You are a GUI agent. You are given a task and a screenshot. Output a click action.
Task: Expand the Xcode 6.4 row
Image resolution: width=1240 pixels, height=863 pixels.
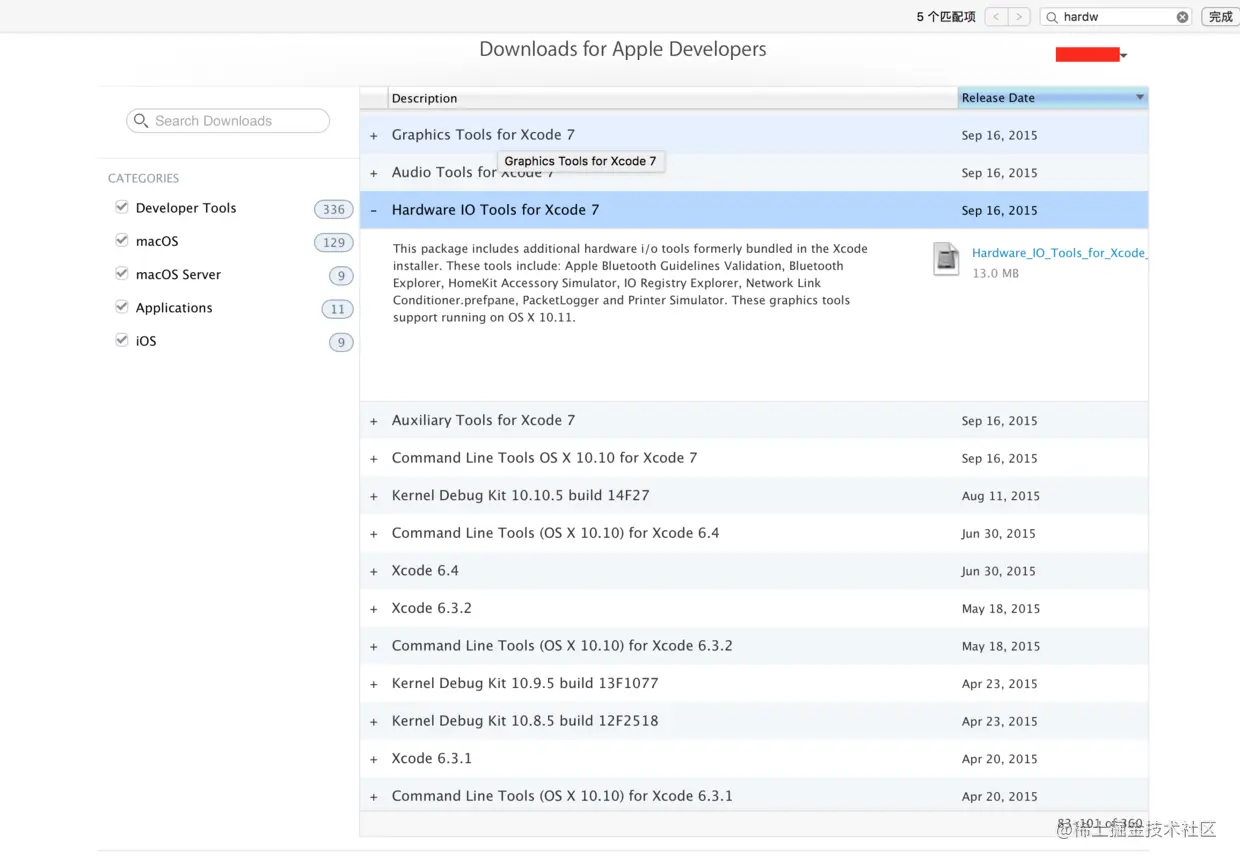[374, 571]
